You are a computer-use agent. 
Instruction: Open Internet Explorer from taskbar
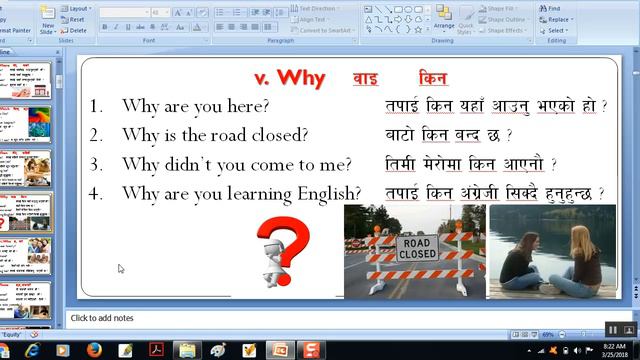(x=32, y=350)
